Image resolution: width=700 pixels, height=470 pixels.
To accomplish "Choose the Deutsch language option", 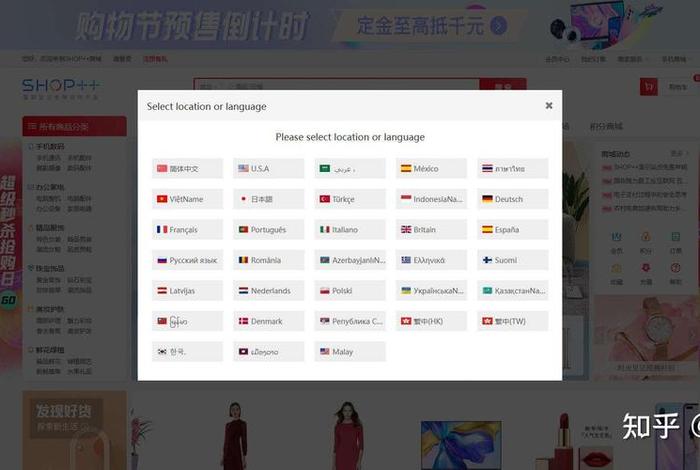I will 512,199.
